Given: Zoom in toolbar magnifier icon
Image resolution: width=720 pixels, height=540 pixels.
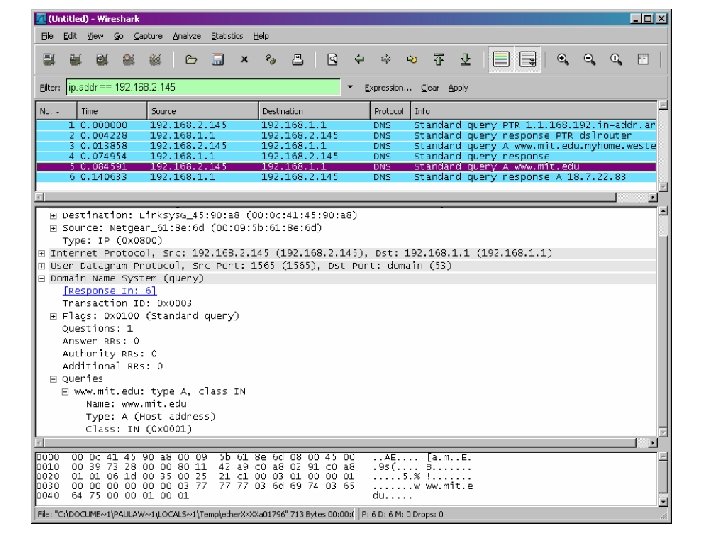Looking at the screenshot, I should point(563,60).
